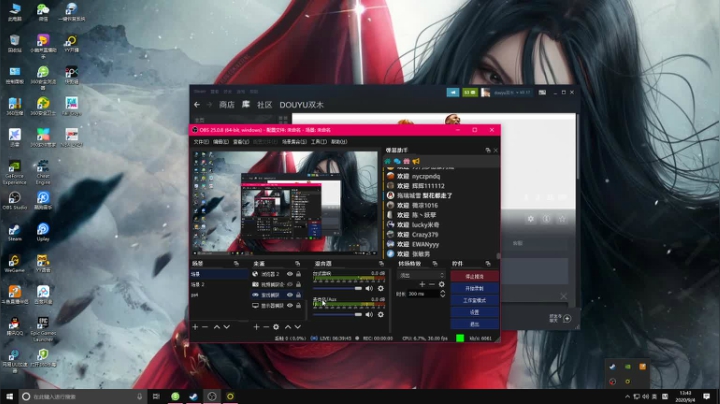Viewport: 720px width, 404px height.
Task: Mute the desktop audio channel
Action: [369, 288]
